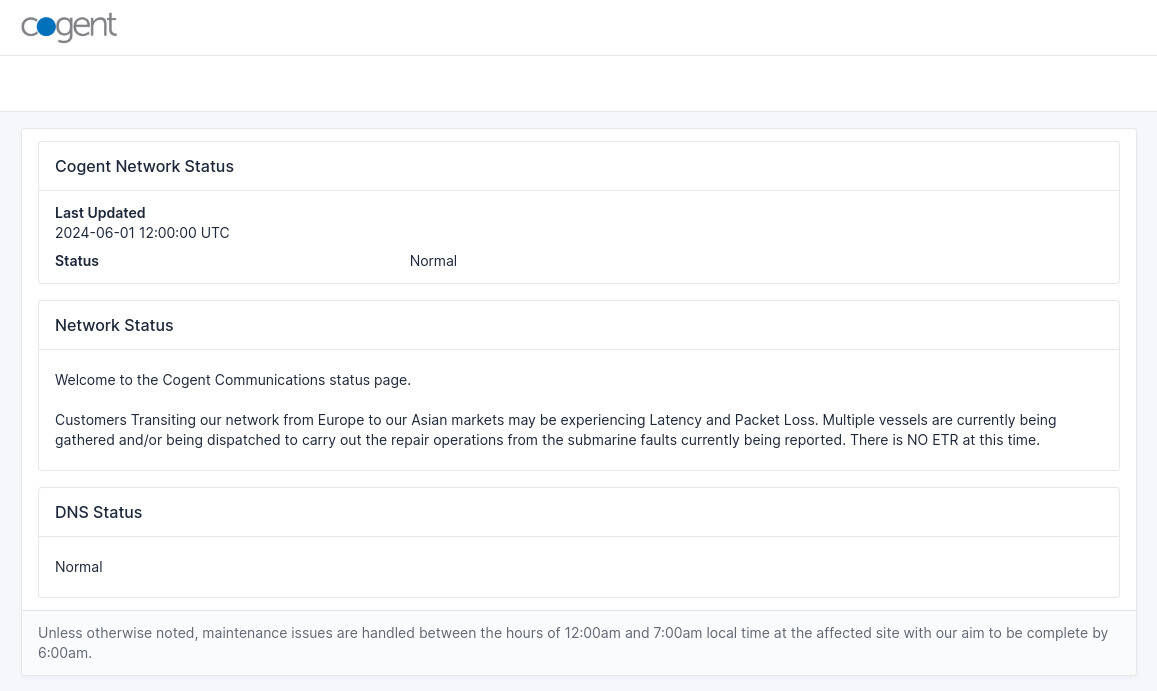Click the paragraph about Europe to Asian markets latency
This screenshot has width=1157, height=691.
[556, 430]
